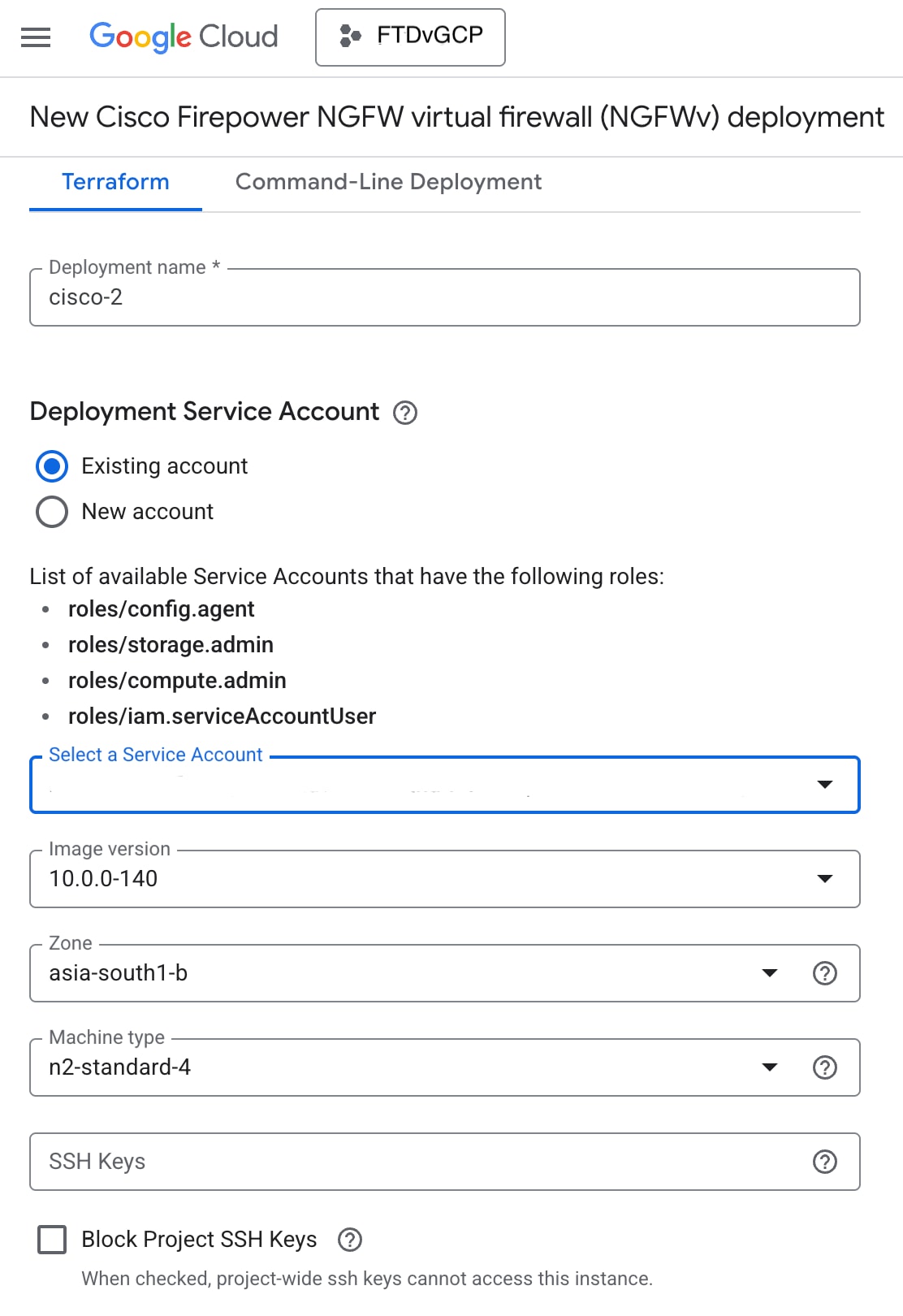Screen dimensions: 903x1316
Task: Open the Select a Service Account dropdown
Action: pyautogui.click(x=444, y=785)
